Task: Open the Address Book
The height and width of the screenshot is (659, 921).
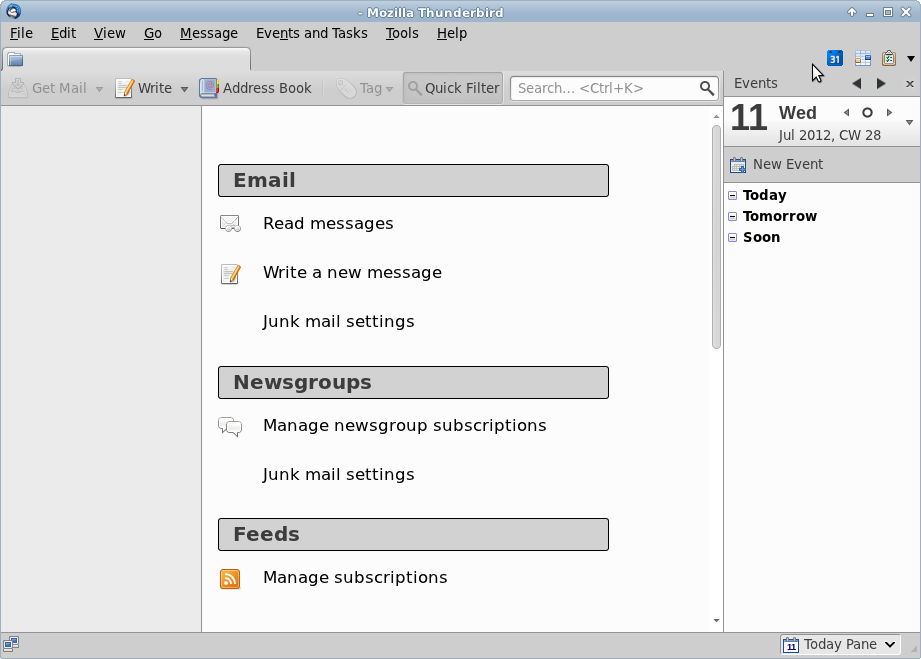Action: 255,88
